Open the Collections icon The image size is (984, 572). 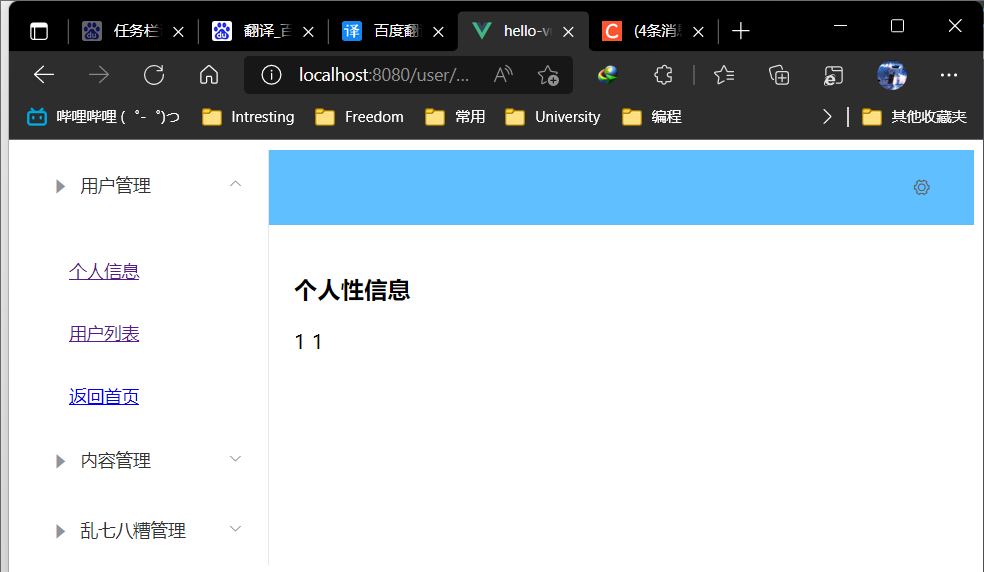click(x=779, y=75)
